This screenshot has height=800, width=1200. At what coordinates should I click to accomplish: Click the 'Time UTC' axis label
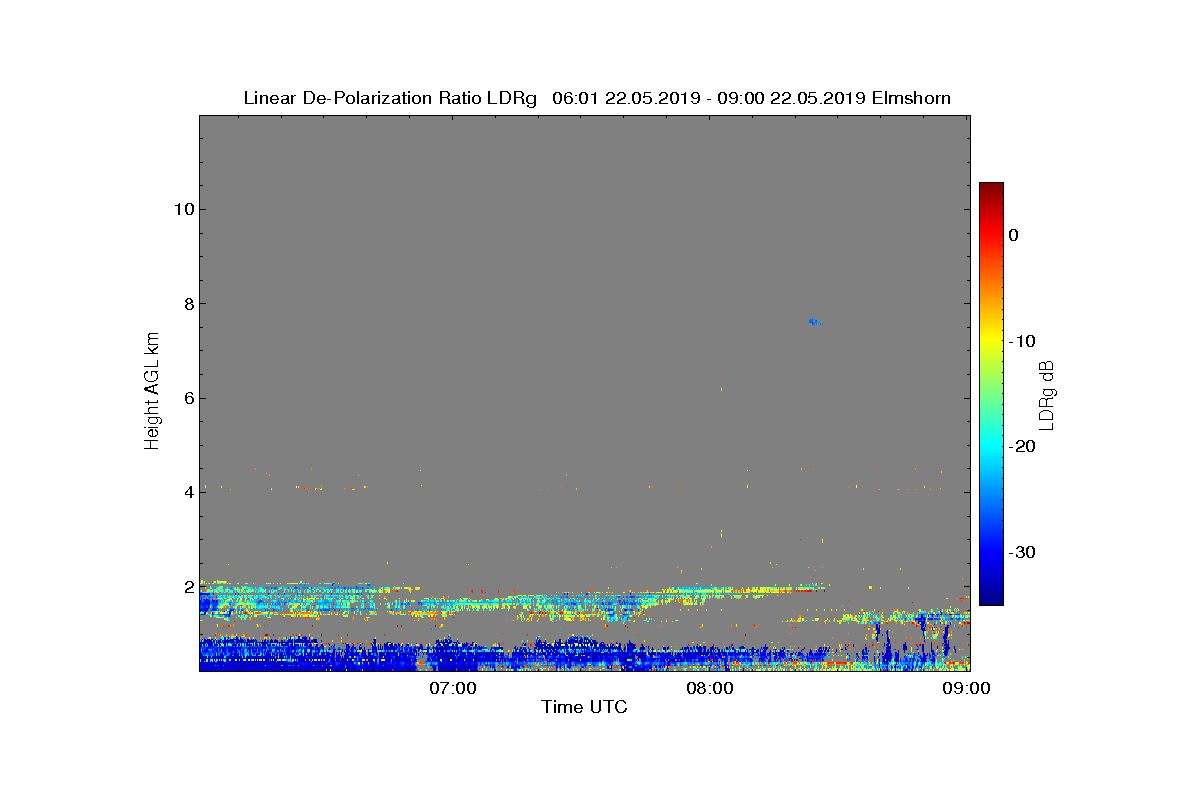(x=584, y=707)
